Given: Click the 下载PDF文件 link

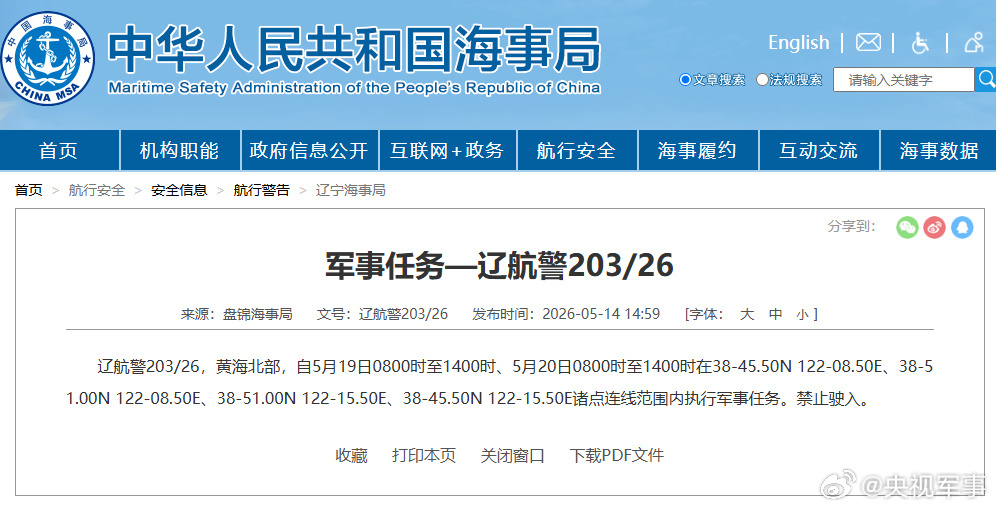Looking at the screenshot, I should click(x=616, y=456).
